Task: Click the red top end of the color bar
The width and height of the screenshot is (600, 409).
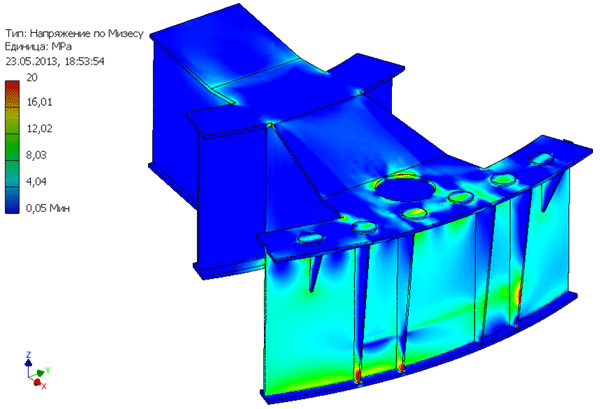Action: point(11,84)
